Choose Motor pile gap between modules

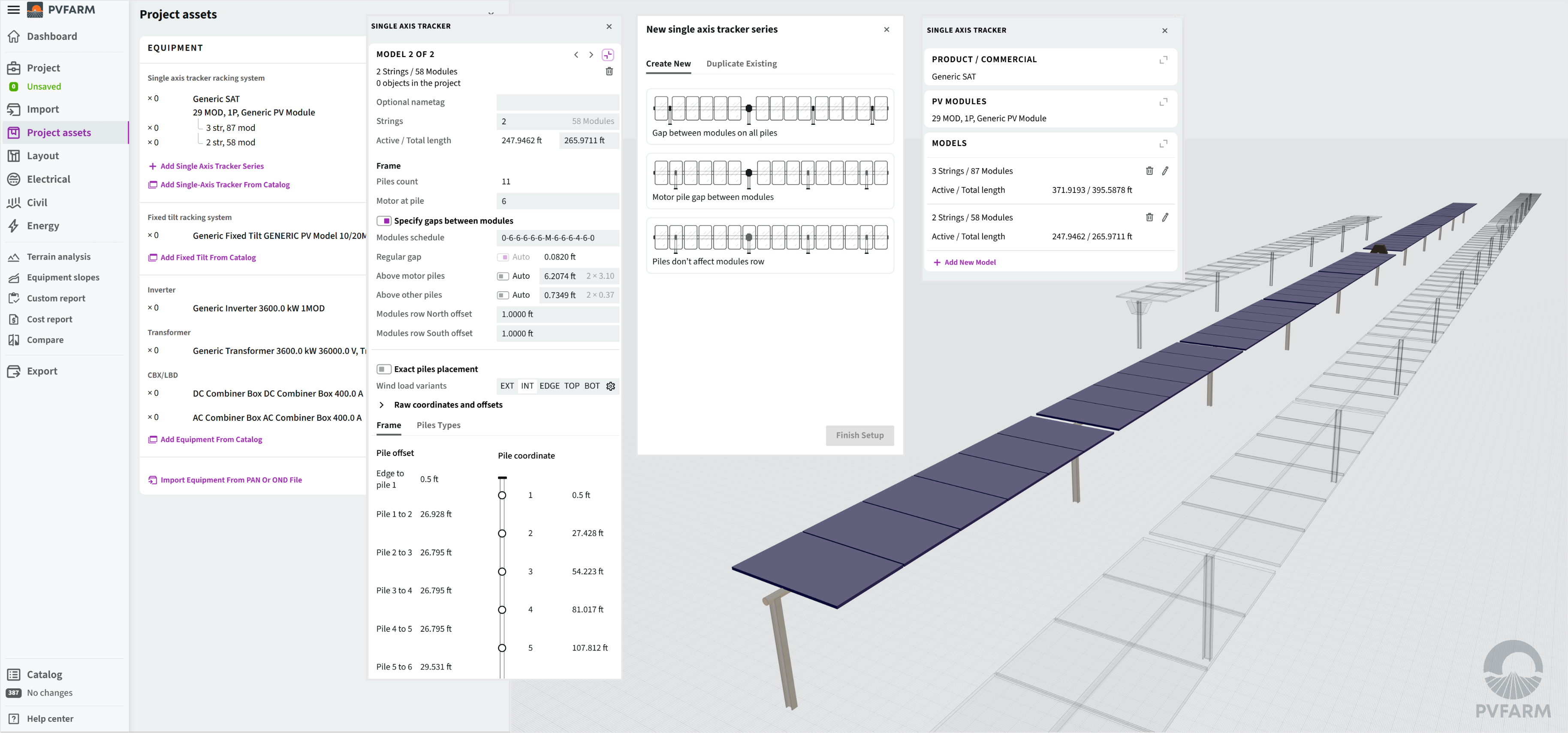769,181
